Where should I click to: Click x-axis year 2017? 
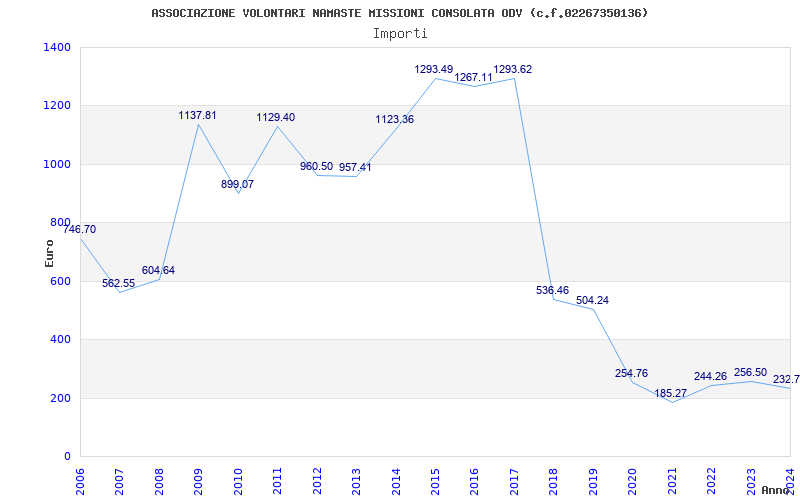tap(514, 482)
